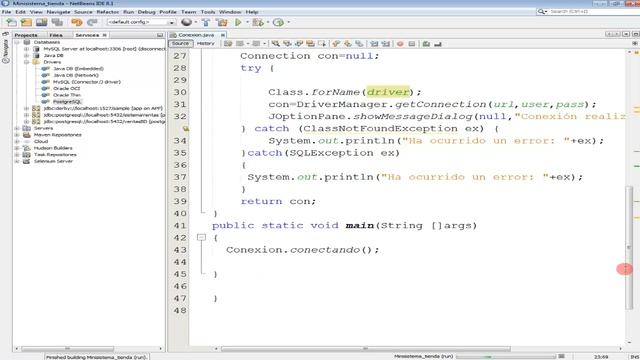Toggle the History view button
Screen dimensions: 640x360
(205, 43)
